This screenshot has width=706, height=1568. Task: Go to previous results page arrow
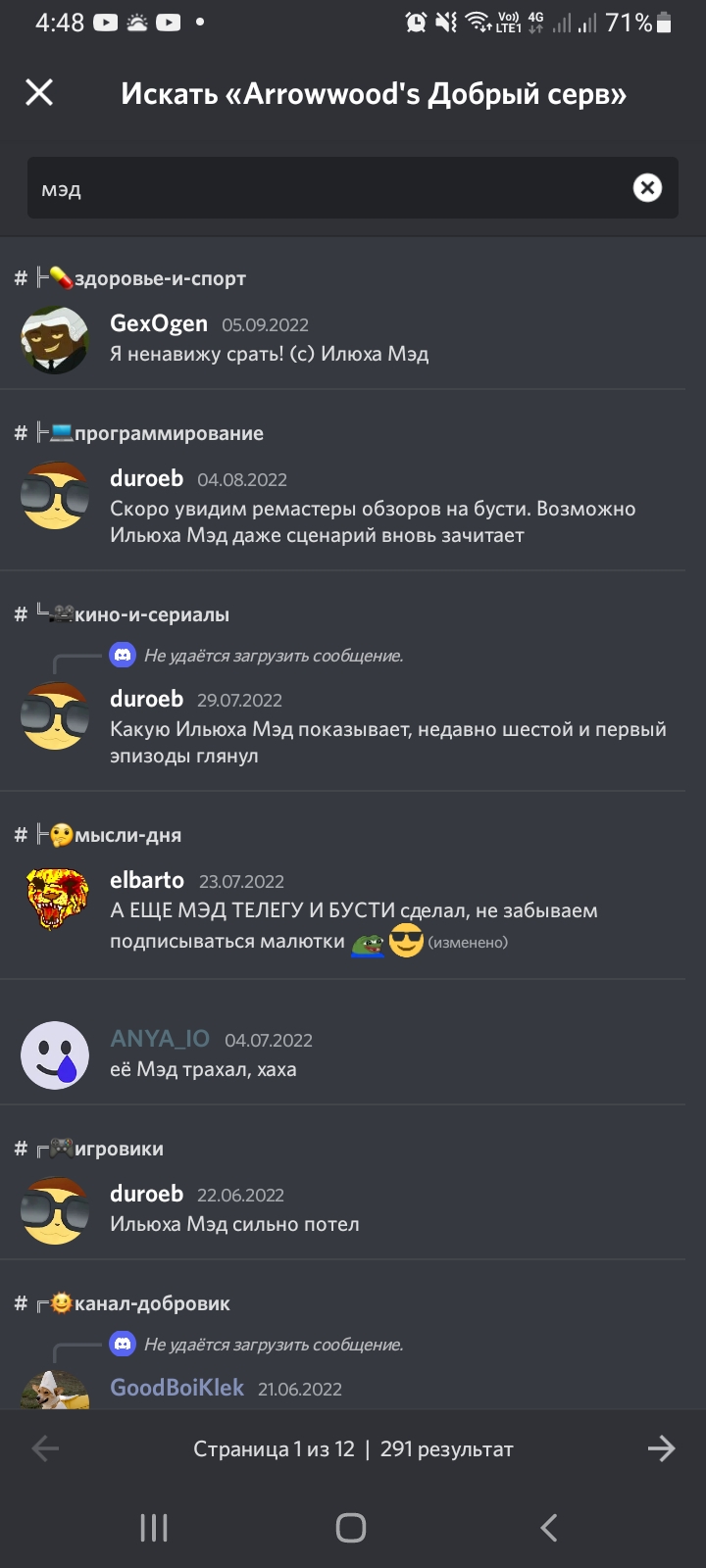45,1448
